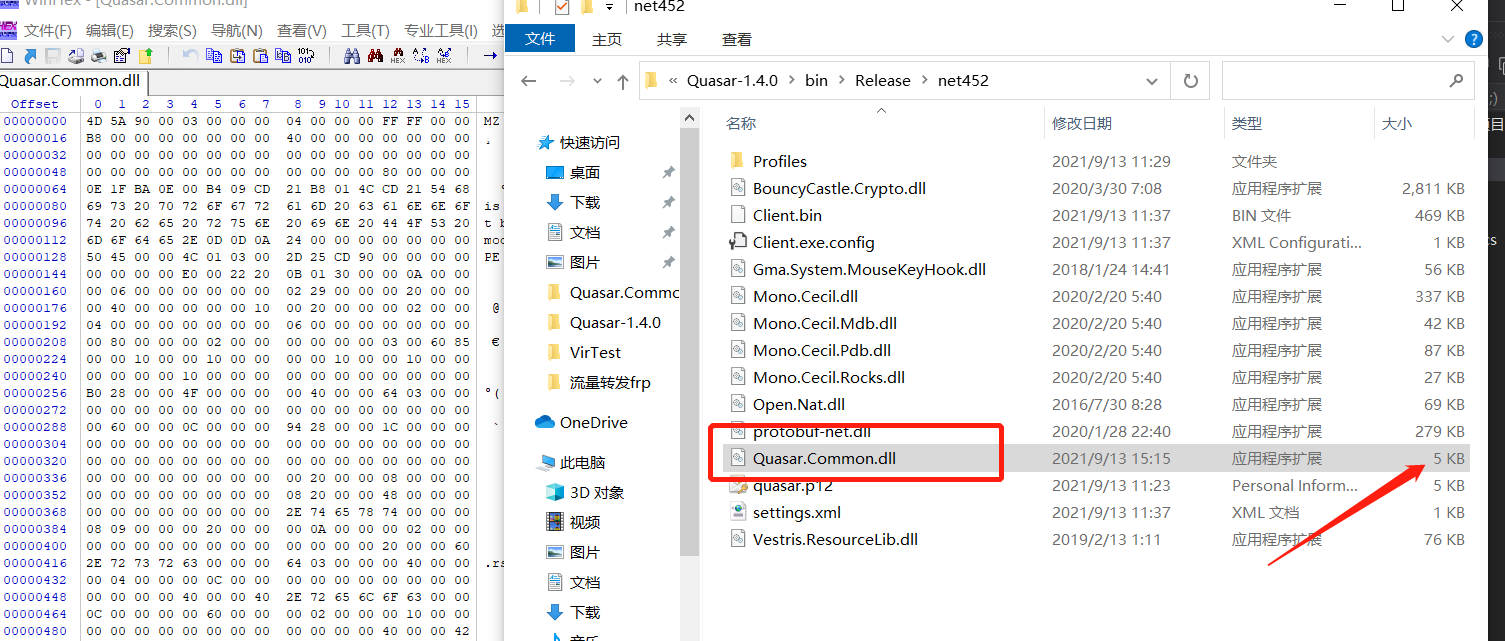
Task: Click the red binoculars HEX search icon
Action: pyautogui.click(x=375, y=56)
